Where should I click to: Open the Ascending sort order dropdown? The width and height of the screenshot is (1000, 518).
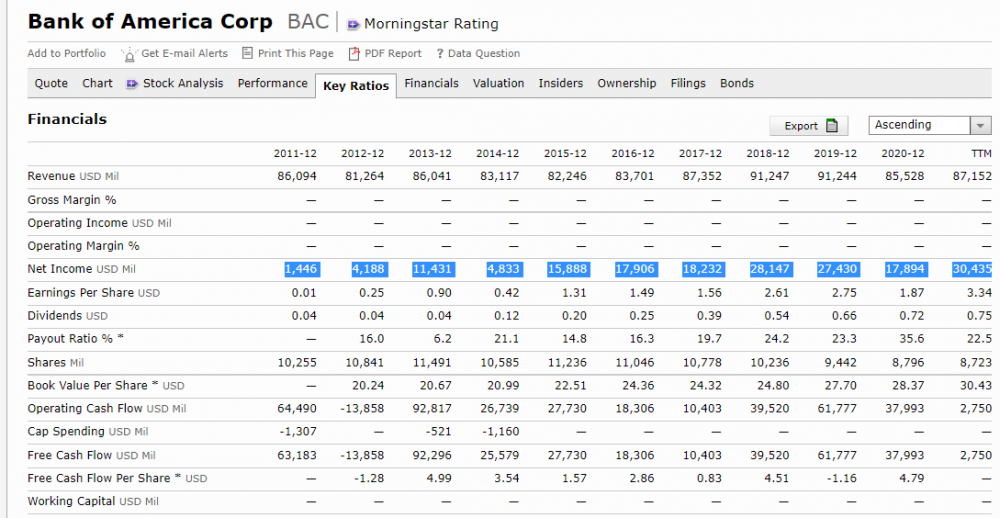930,125
